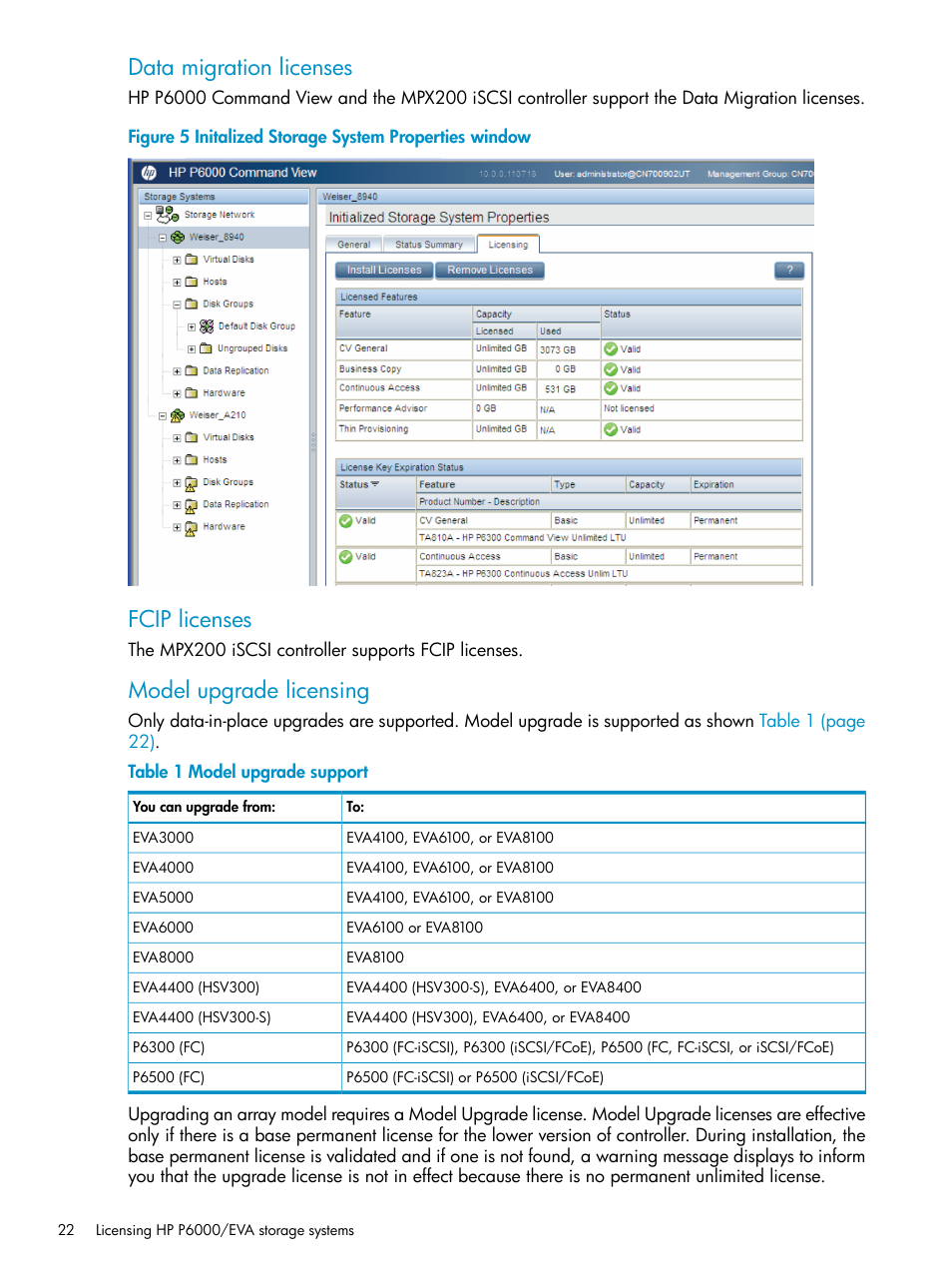Screen dimensions: 952x1269
Task: Click the Virtual Disks folder icon under Weiser_8940
Action: (x=192, y=260)
